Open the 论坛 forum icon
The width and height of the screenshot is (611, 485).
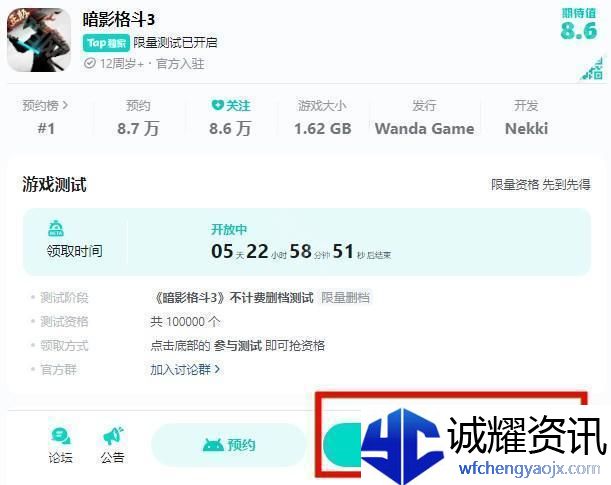coord(60,445)
